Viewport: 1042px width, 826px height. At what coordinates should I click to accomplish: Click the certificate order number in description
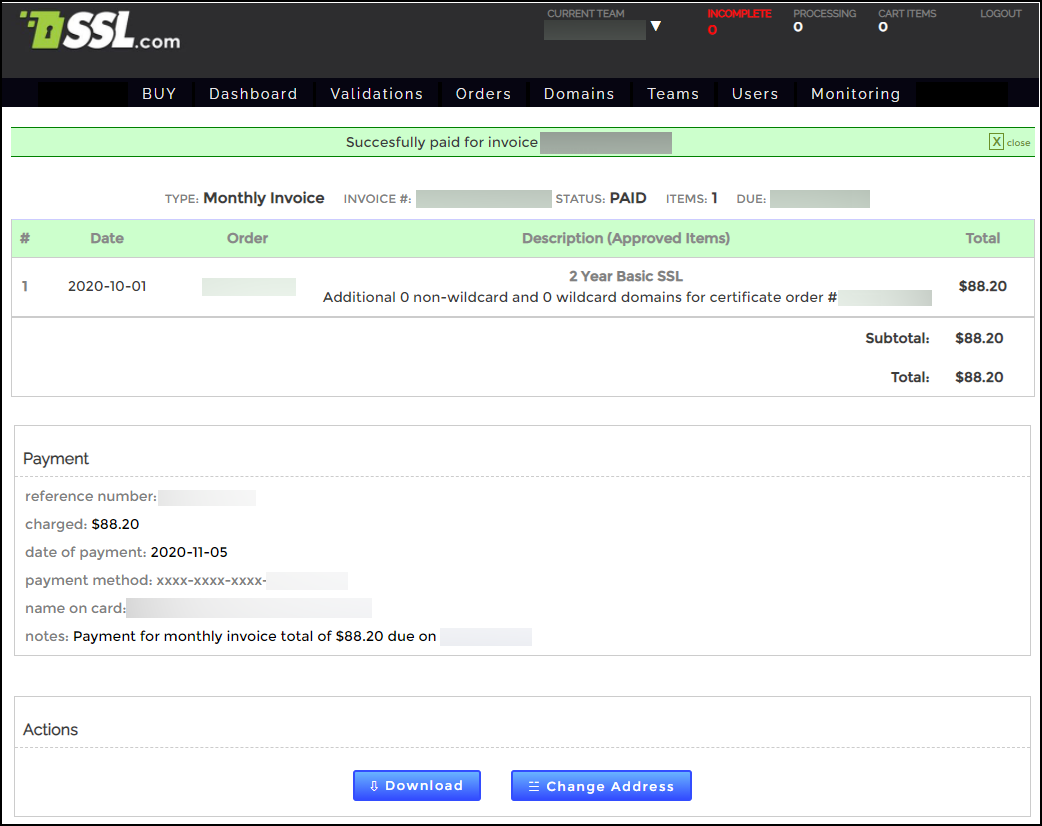(x=885, y=298)
